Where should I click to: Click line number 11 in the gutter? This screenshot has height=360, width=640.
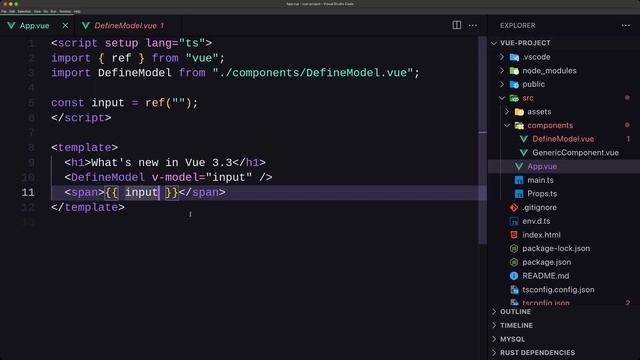pos(28,192)
